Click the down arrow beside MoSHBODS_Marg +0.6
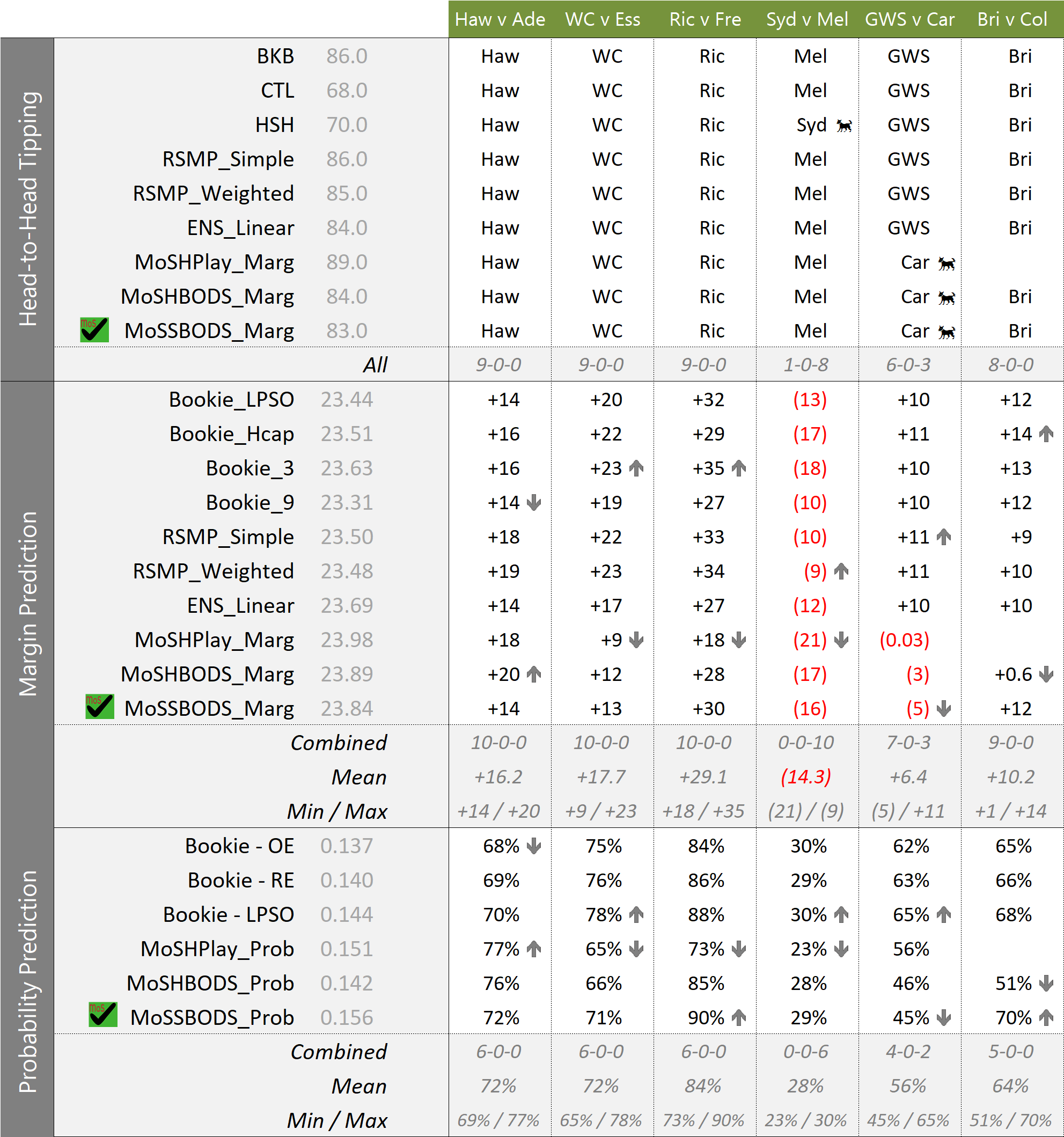Screen dimensions: 1064x1137 [1046, 674]
